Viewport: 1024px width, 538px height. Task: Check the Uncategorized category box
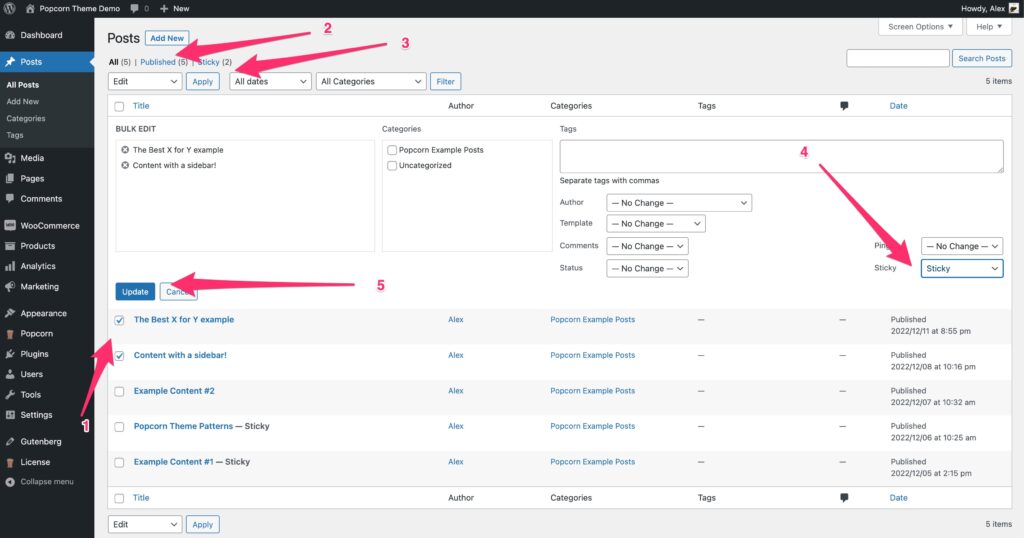(392, 166)
